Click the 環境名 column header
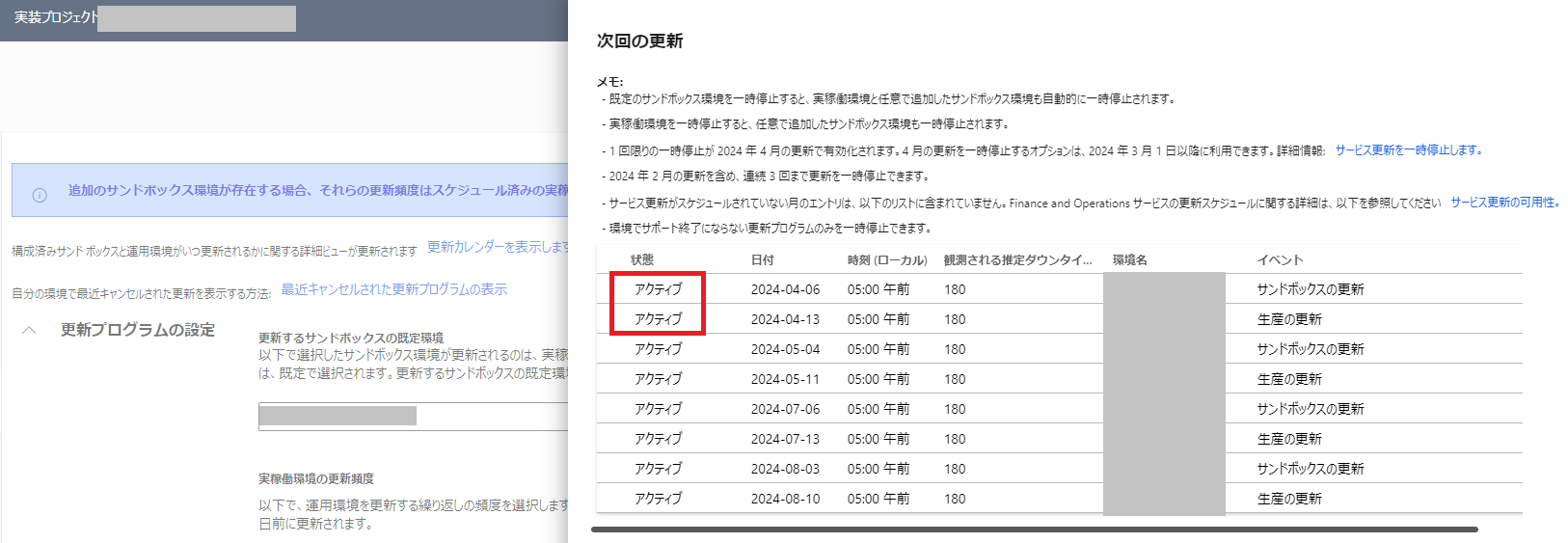Image resolution: width=1568 pixels, height=543 pixels. 1129,260
